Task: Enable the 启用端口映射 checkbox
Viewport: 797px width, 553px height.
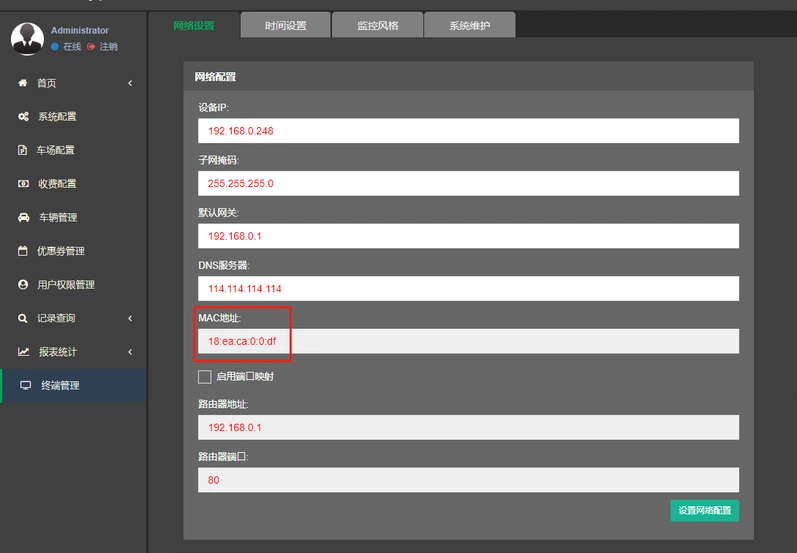Action: click(x=205, y=377)
